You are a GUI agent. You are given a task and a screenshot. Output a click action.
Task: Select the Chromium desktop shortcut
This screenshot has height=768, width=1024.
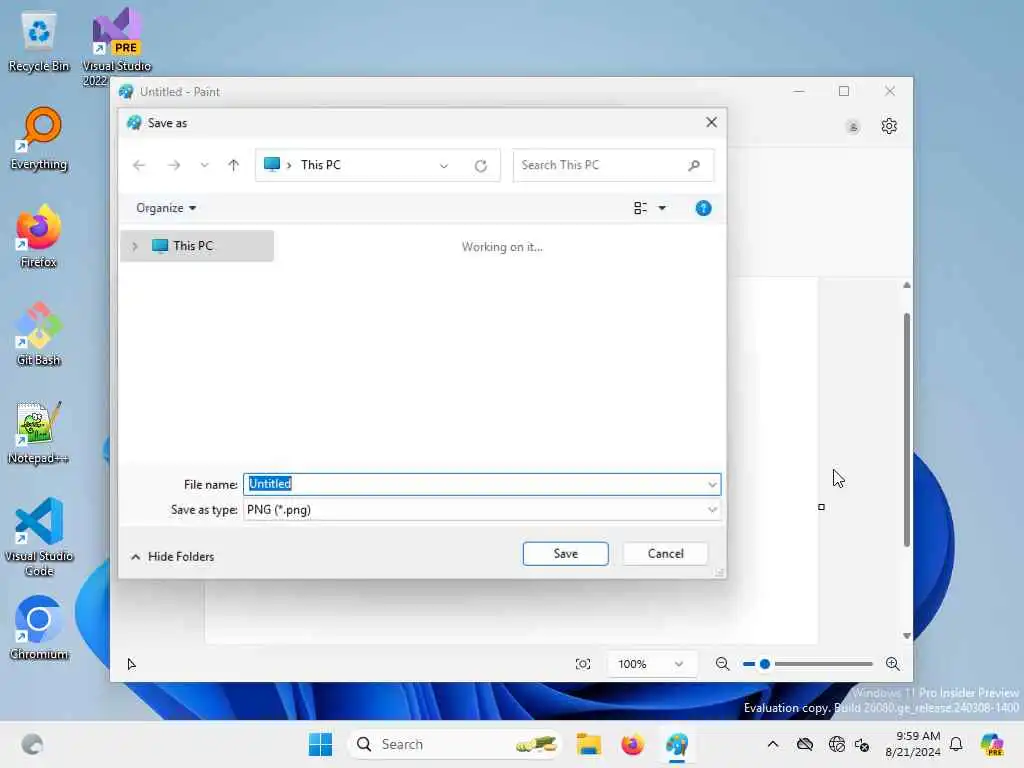click(x=39, y=628)
